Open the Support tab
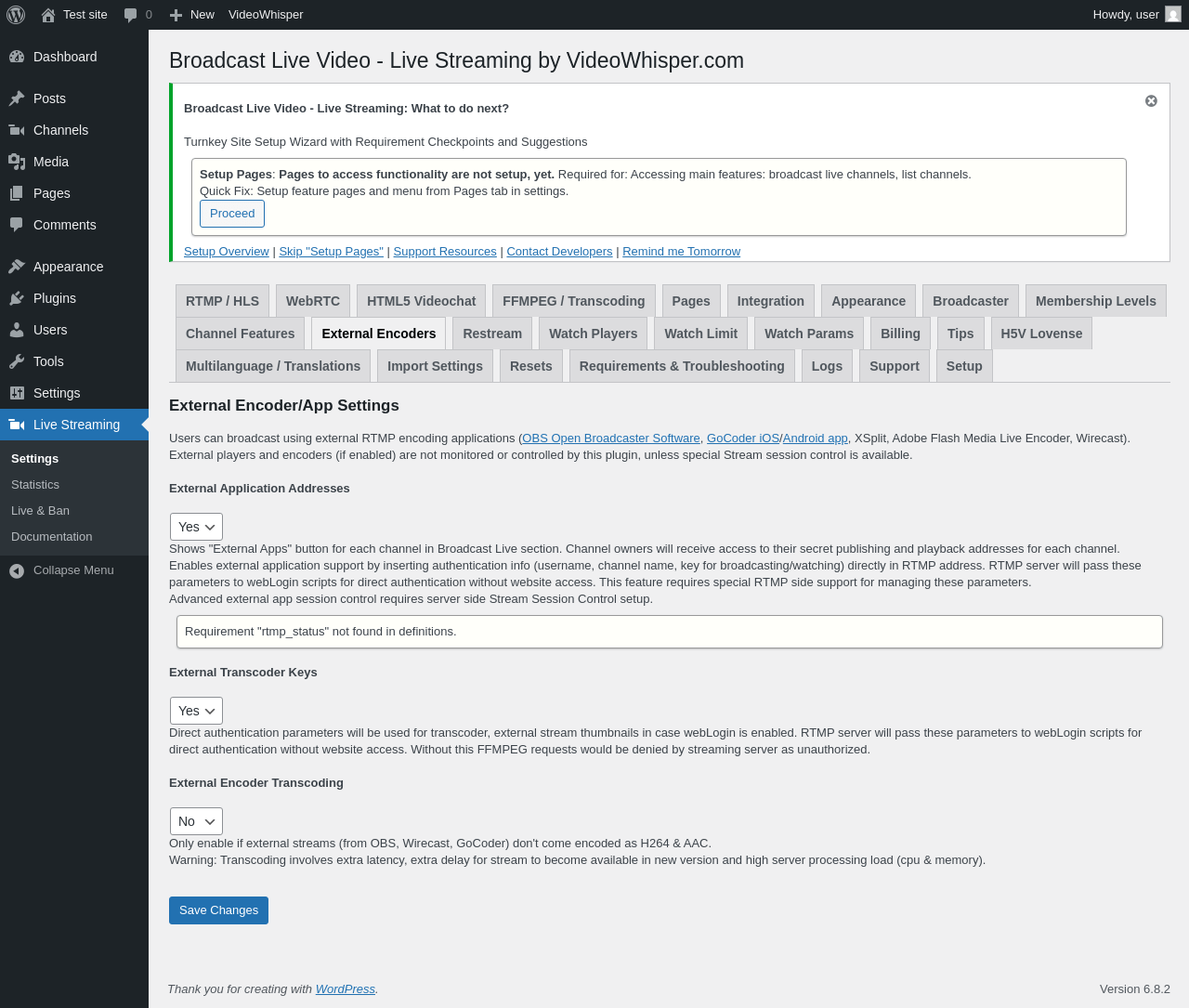1189x1008 pixels. tap(894, 366)
